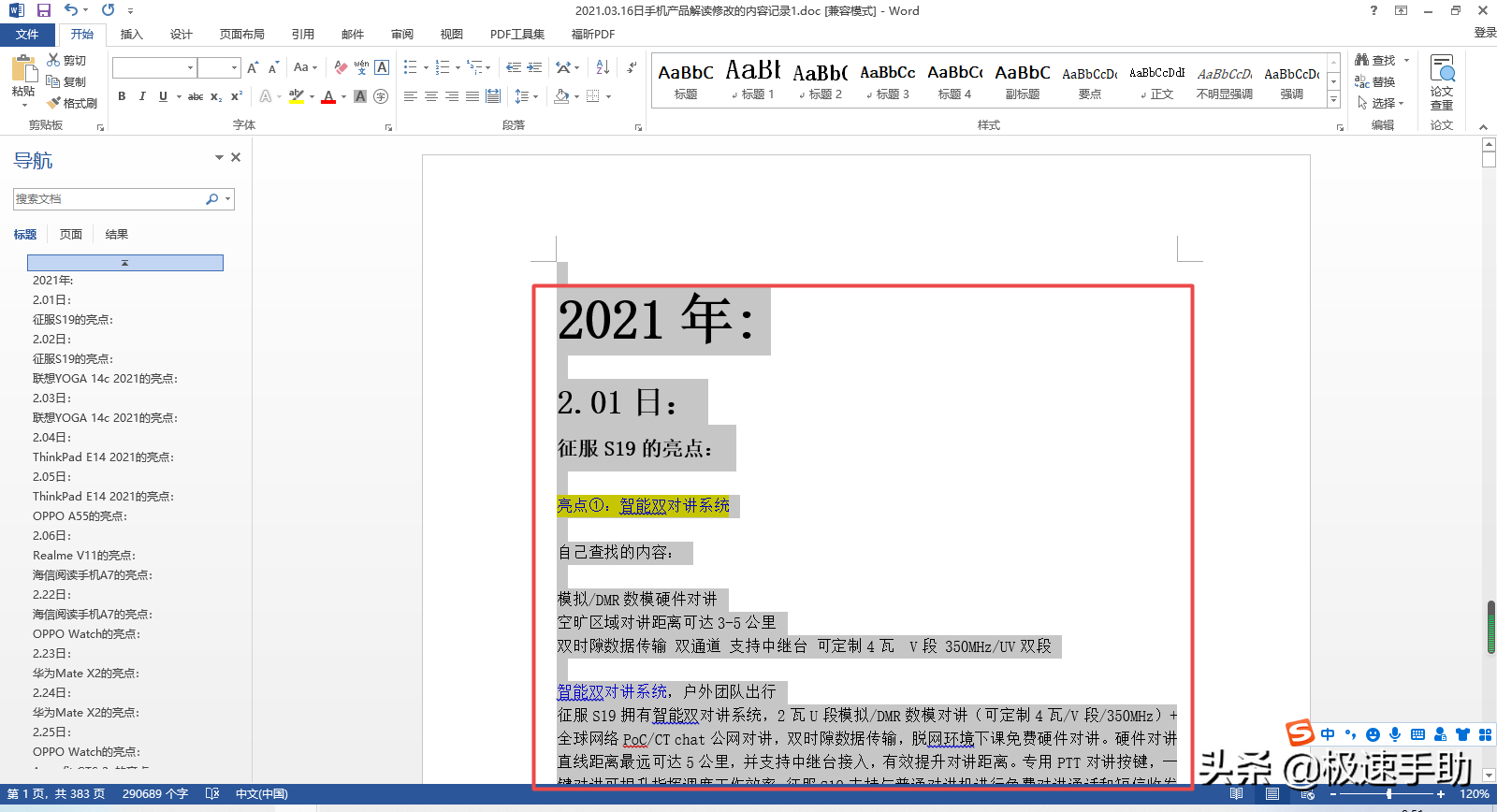The width and height of the screenshot is (1497, 812).
Task: Open text effects icon
Action: (266, 96)
